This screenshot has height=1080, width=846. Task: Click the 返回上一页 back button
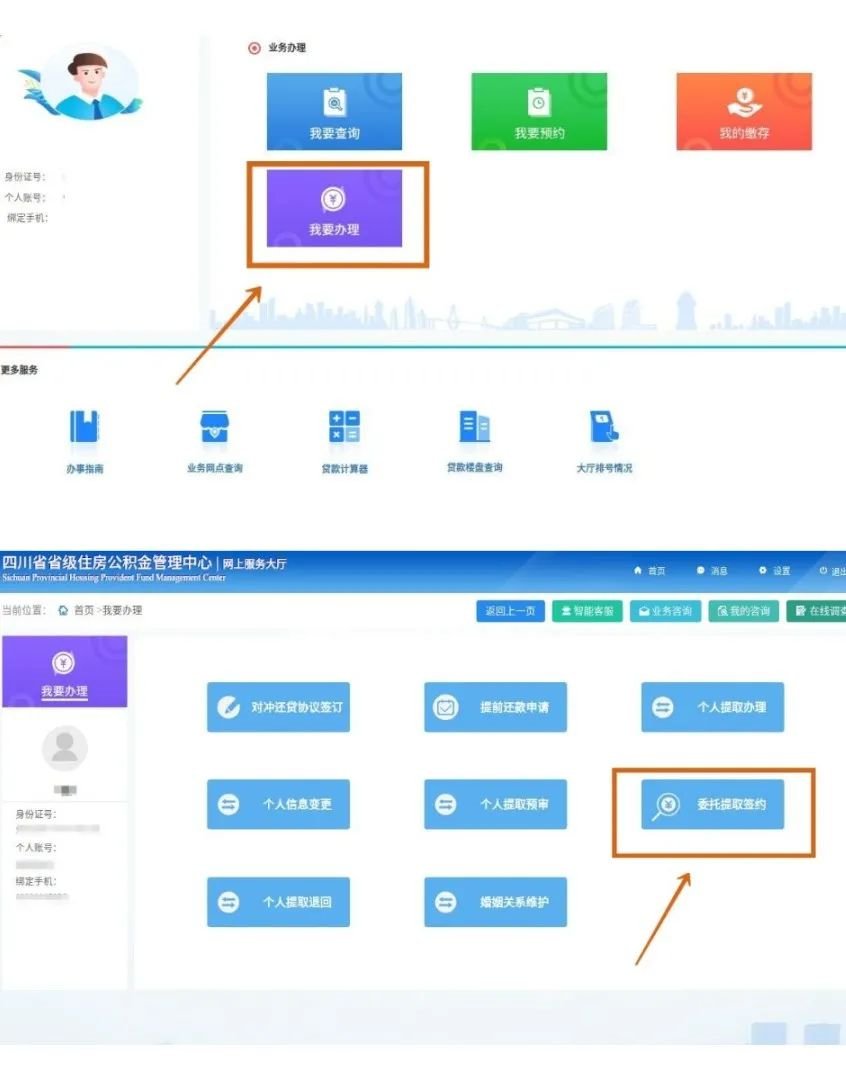tap(509, 611)
